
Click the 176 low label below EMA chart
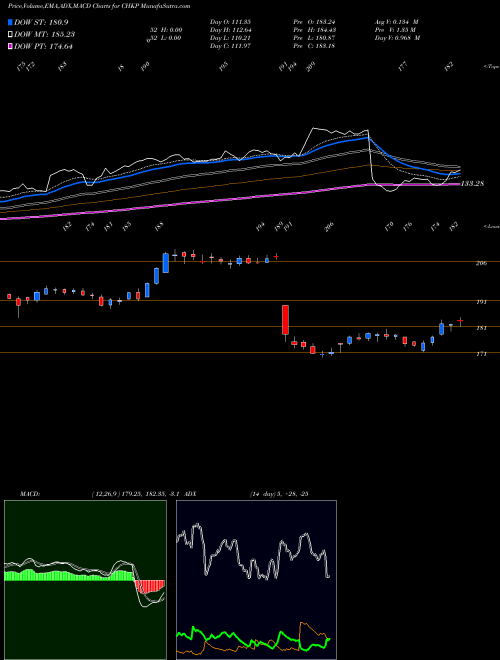[407, 226]
